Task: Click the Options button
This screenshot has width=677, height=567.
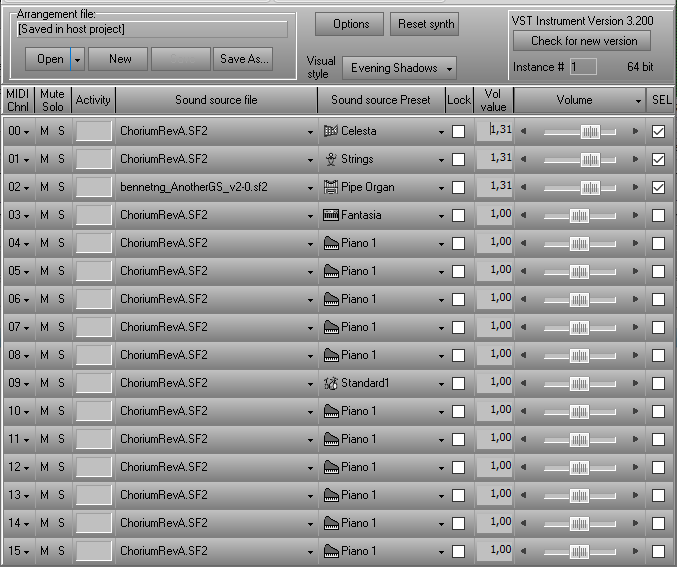Action: point(350,24)
